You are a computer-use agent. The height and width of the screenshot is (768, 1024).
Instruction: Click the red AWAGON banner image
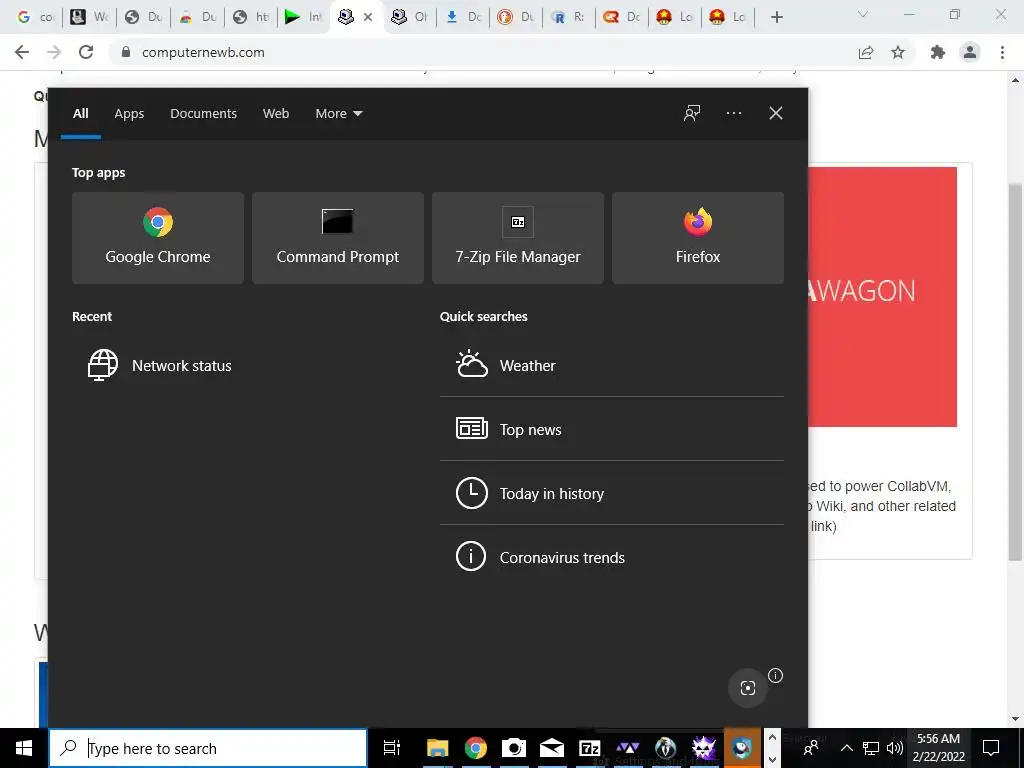pos(882,297)
